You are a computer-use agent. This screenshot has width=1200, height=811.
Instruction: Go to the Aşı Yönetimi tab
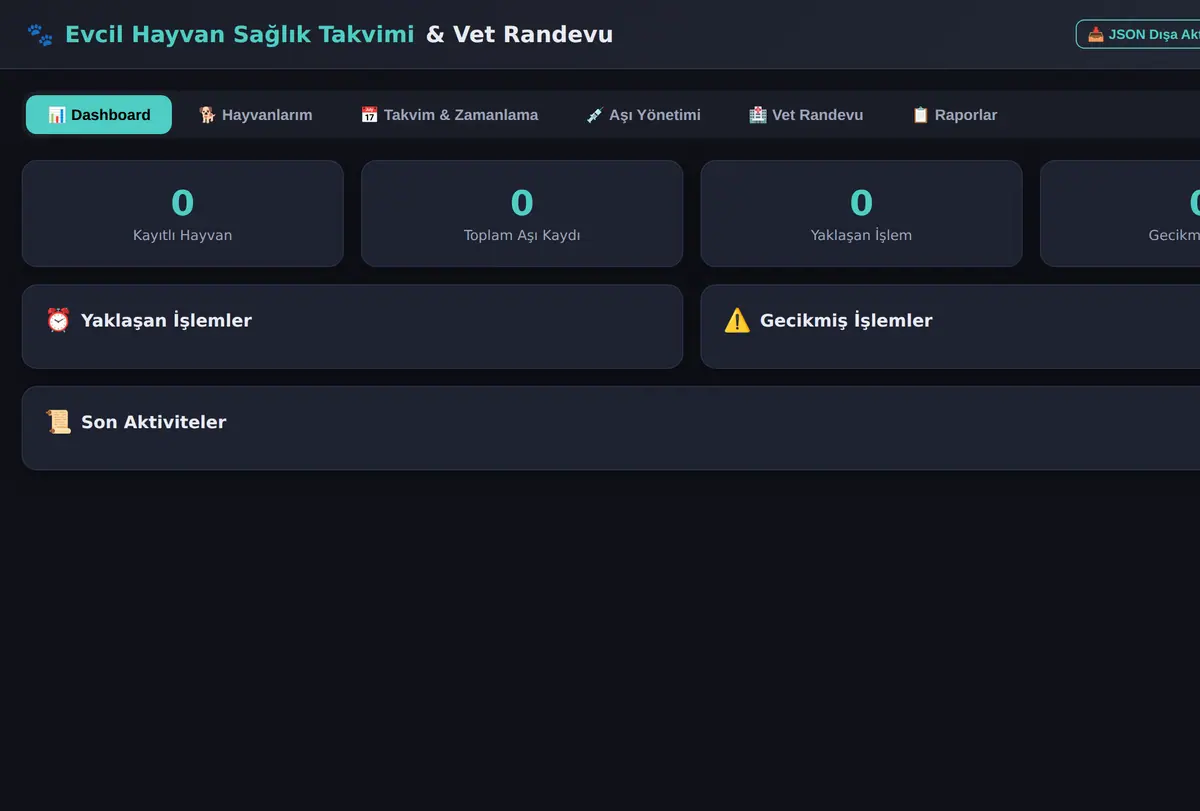643,115
